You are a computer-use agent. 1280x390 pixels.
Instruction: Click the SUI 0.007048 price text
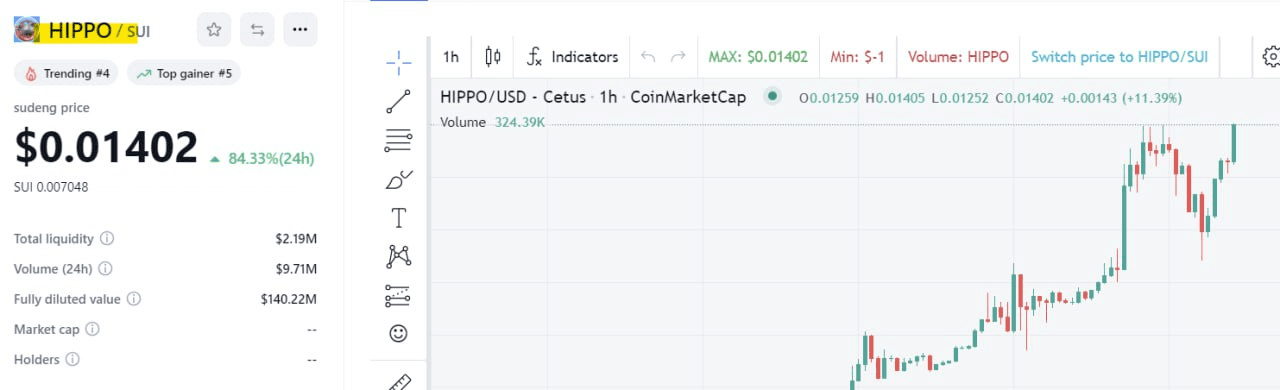pos(51,187)
